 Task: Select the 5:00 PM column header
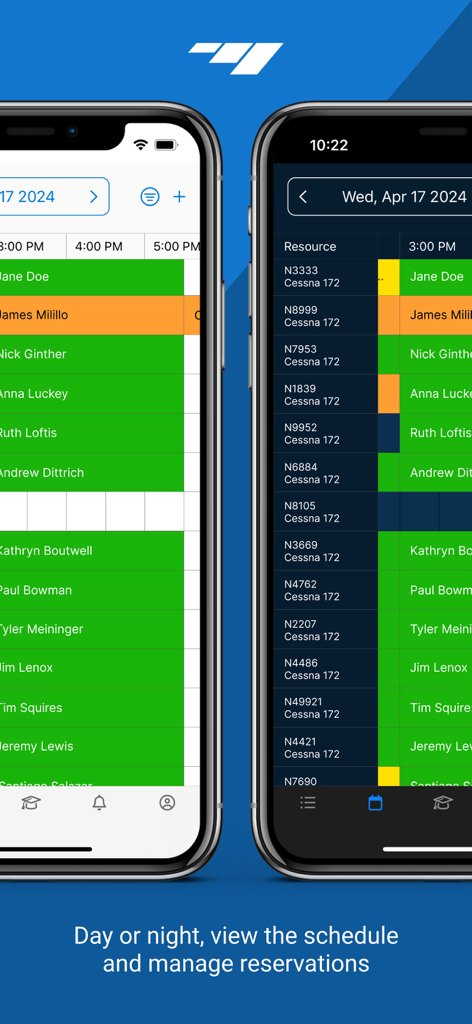pyautogui.click(x=173, y=246)
